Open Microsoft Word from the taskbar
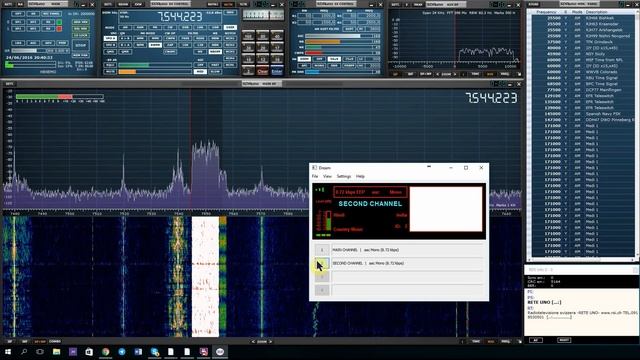The image size is (640, 360). 138,351
